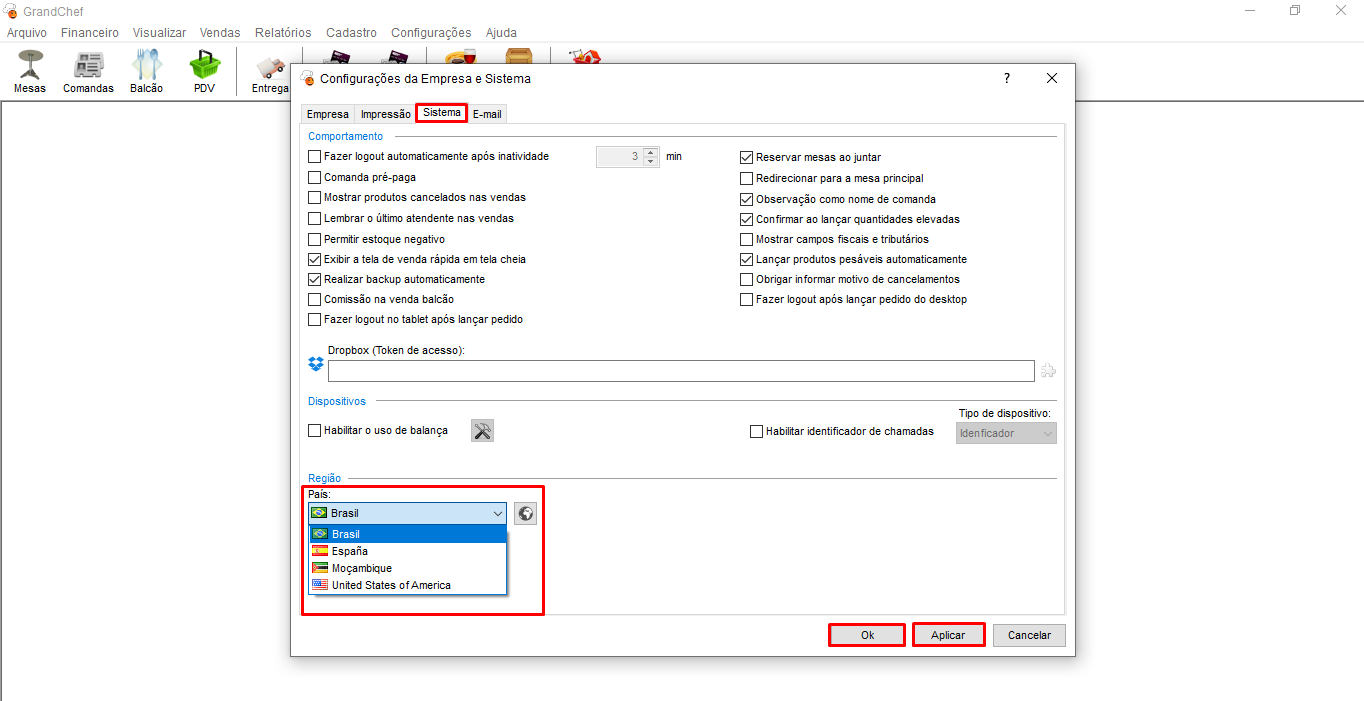
Task: Enable Comanda pré-paga checkbox
Action: [x=315, y=177]
